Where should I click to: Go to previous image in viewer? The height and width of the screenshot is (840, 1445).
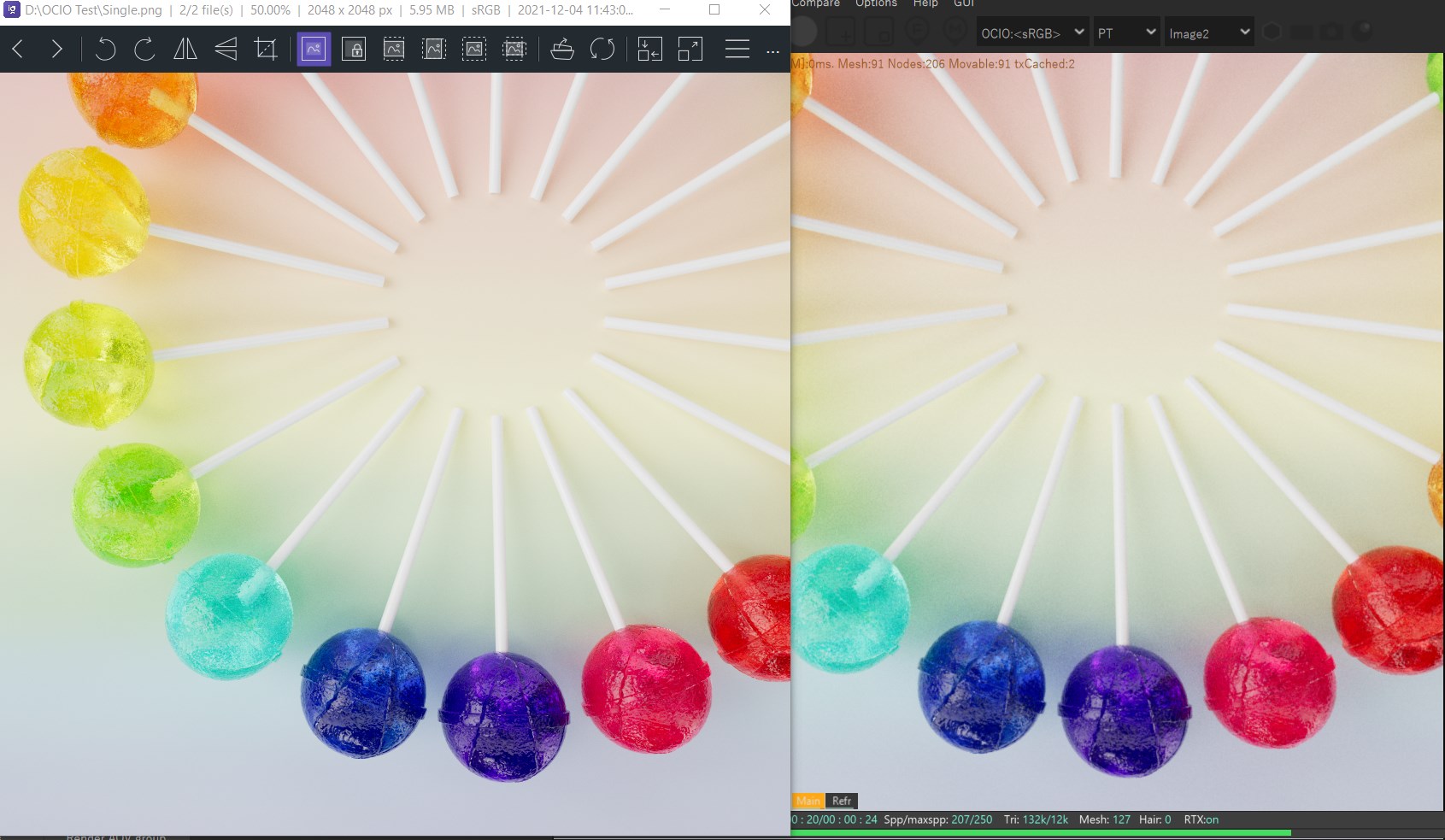[18, 50]
